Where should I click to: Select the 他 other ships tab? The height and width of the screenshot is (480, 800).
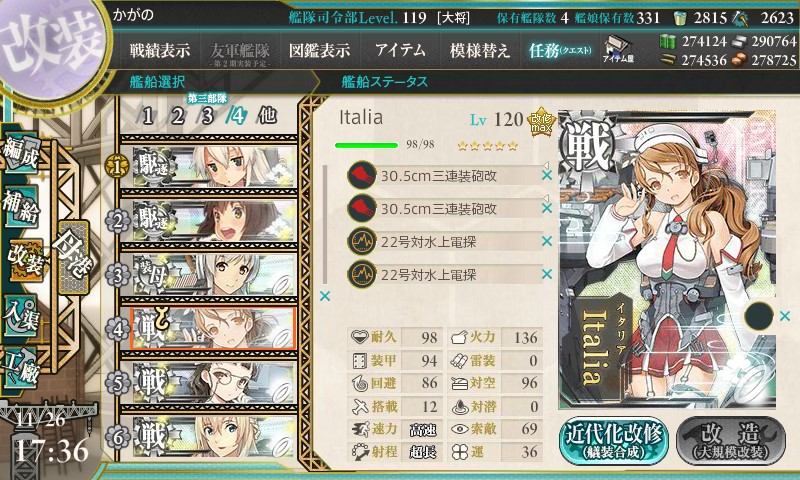(x=267, y=116)
